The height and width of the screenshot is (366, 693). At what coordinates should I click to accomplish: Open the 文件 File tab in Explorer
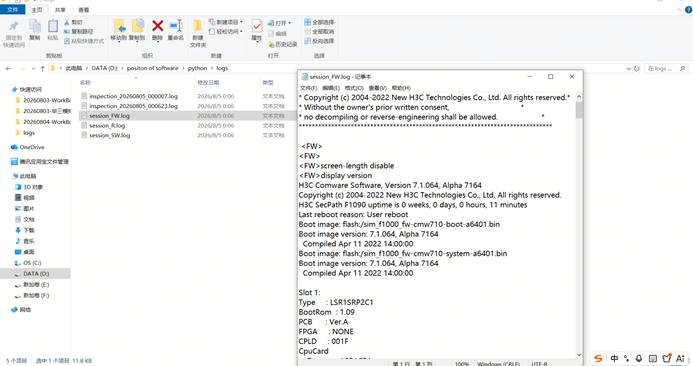[x=13, y=9]
